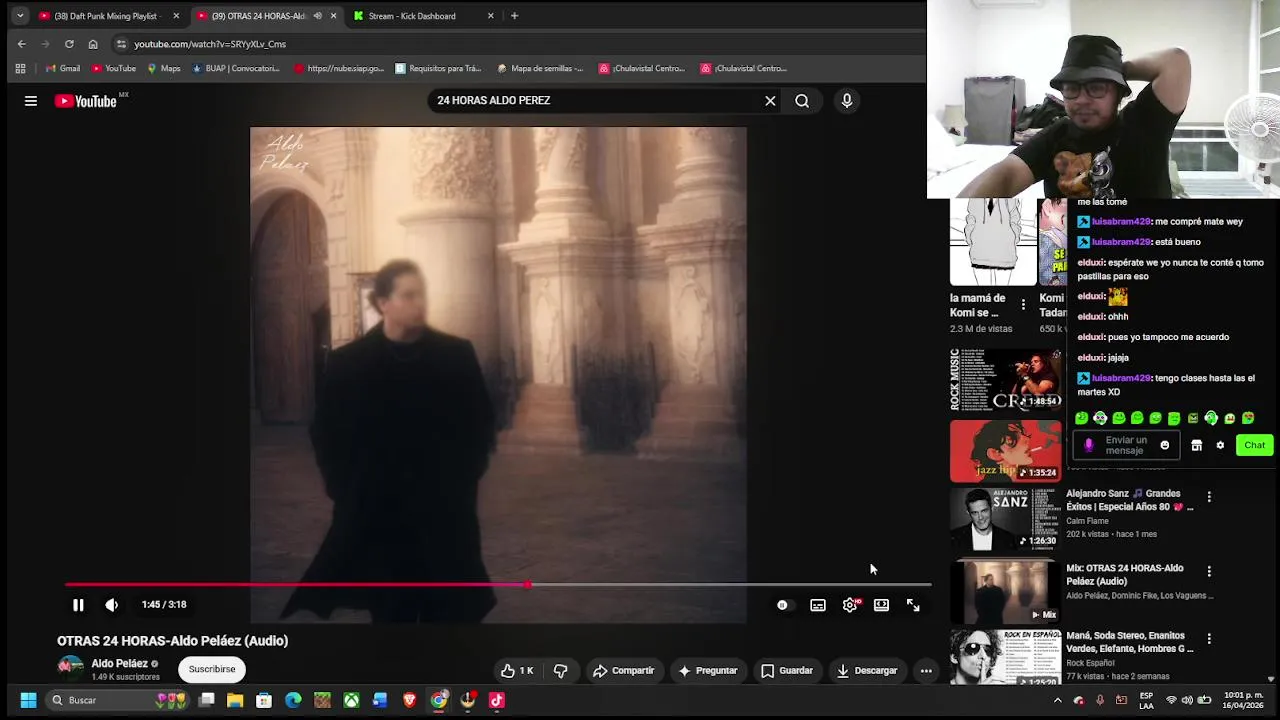This screenshot has height=720, width=1280.
Task: Open the Rock Music 1:48:54 thumbnail
Action: tap(1005, 379)
